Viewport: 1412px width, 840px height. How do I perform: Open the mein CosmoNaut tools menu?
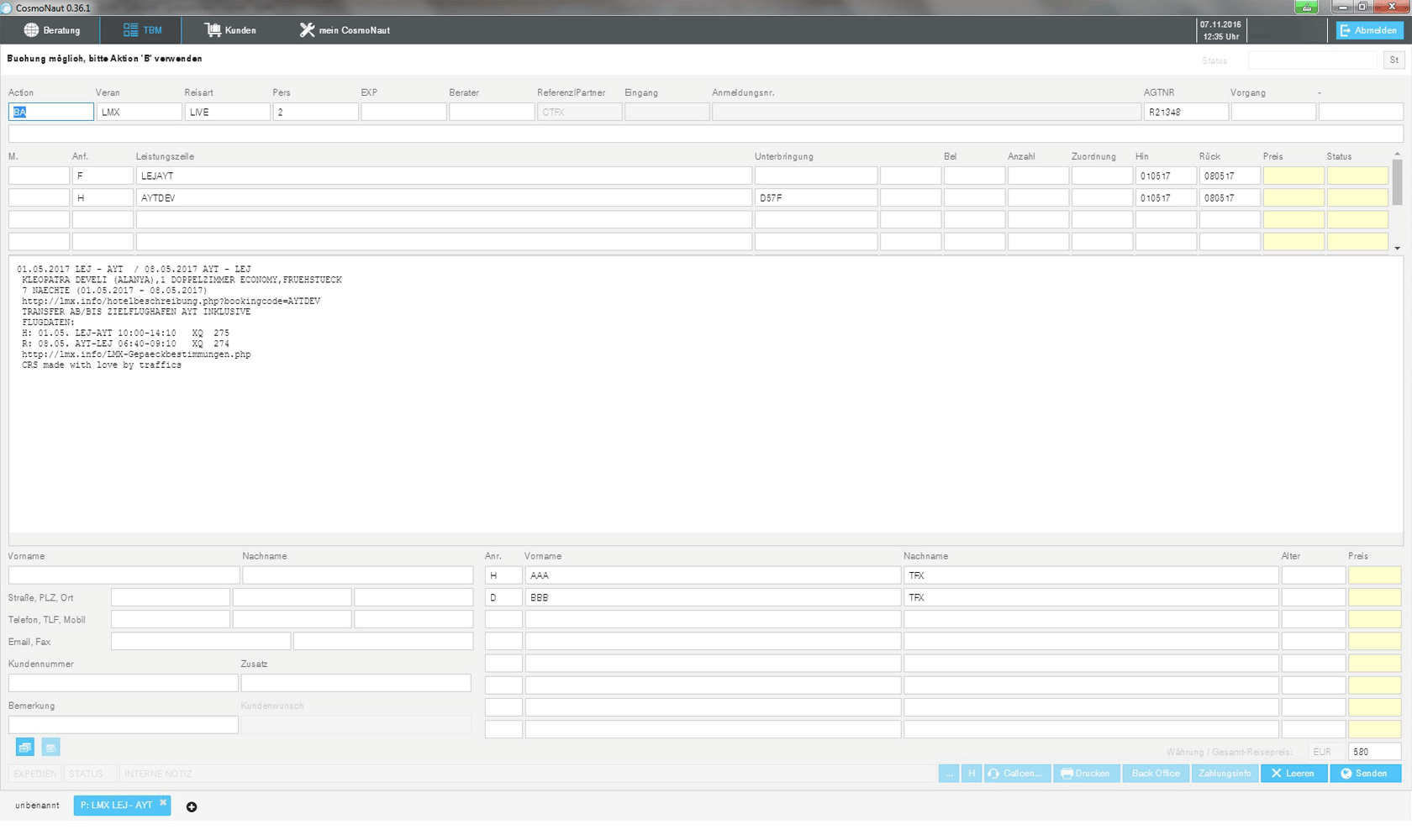click(345, 30)
